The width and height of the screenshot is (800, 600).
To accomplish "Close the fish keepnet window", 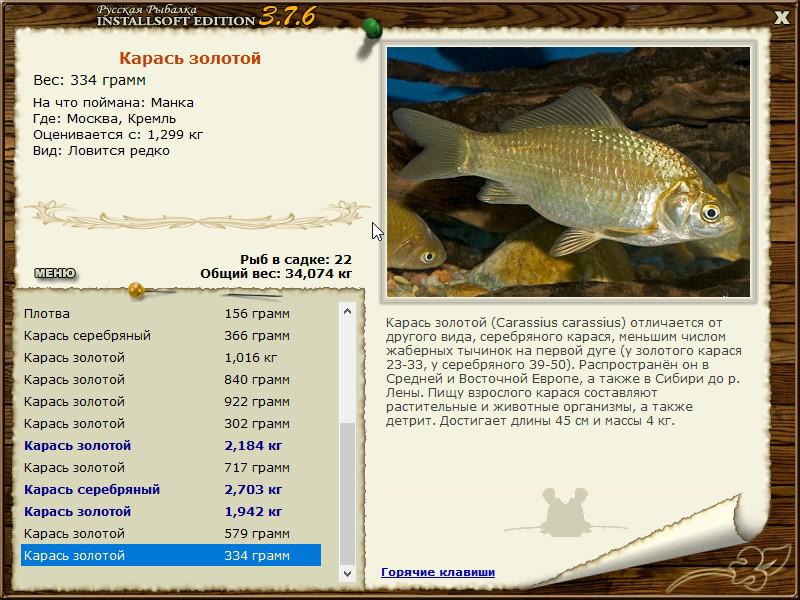I will (x=782, y=18).
